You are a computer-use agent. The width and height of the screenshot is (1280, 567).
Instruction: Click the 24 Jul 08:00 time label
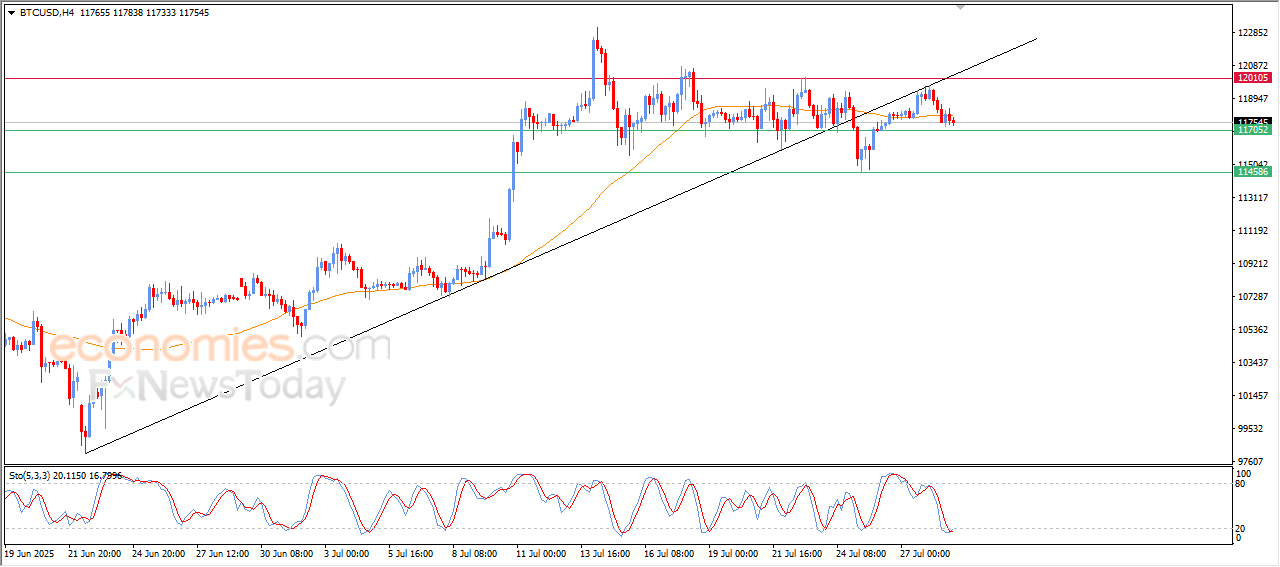863,553
